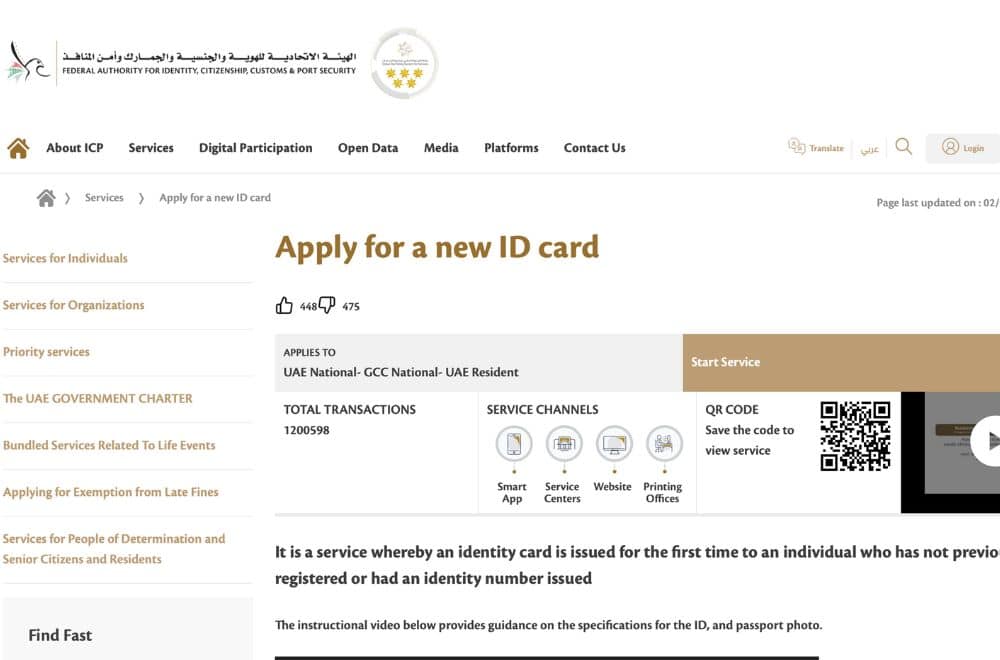Viewport: 1000px width, 660px height.
Task: Click the Translate icon
Action: [797, 146]
